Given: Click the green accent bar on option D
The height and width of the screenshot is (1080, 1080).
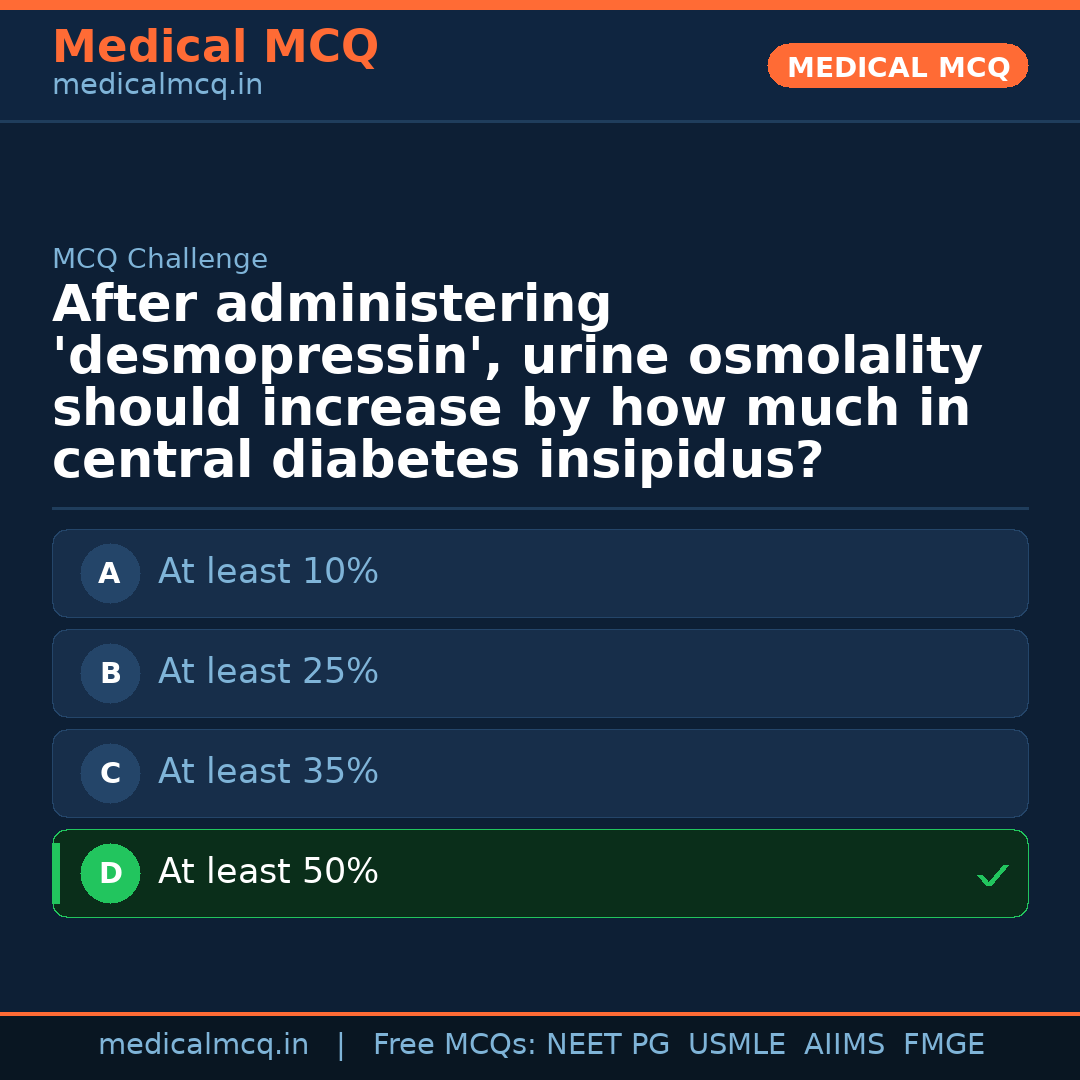Looking at the screenshot, I should 56,873.
